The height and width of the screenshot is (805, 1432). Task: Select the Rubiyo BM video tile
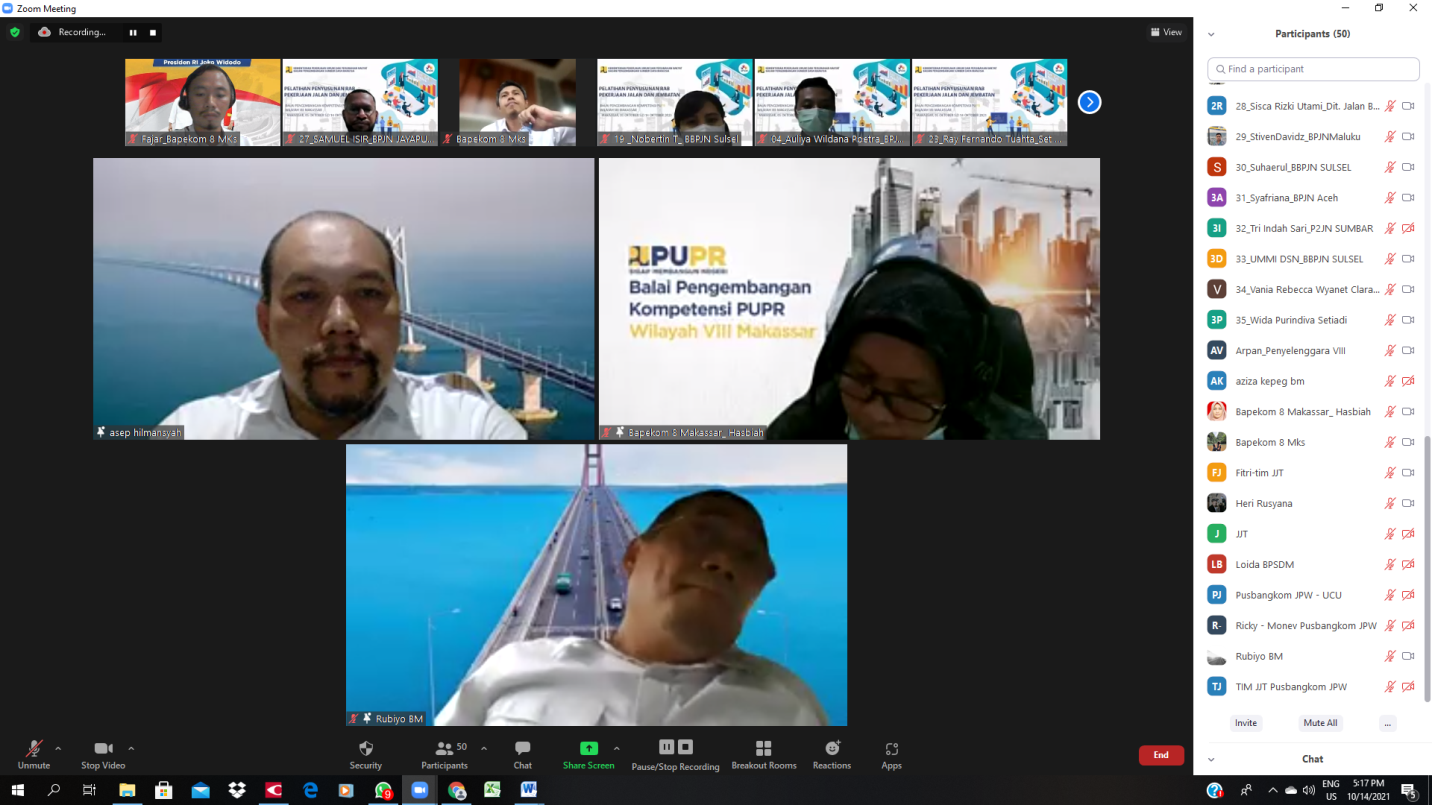pyautogui.click(x=596, y=585)
